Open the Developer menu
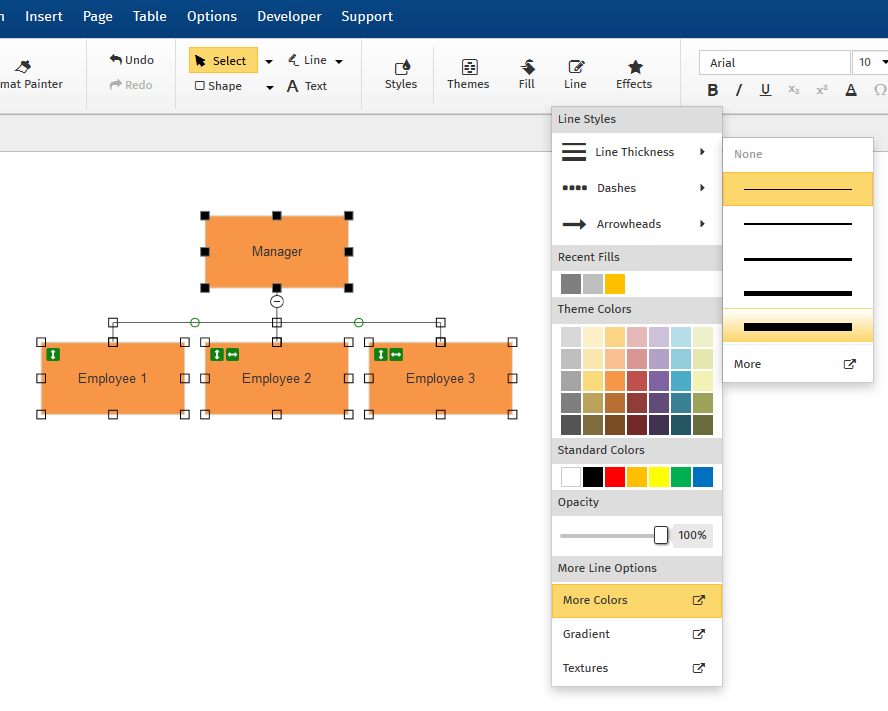Viewport: 888px width, 711px height. click(289, 17)
